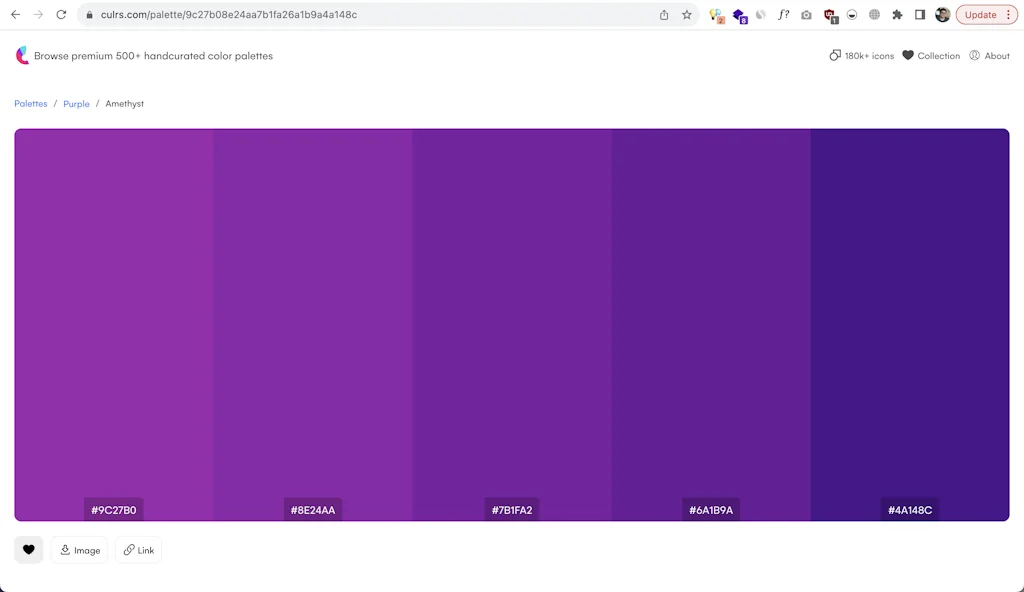Open Collection via the heart icon
Viewport: 1024px width, 592px height.
click(x=908, y=55)
